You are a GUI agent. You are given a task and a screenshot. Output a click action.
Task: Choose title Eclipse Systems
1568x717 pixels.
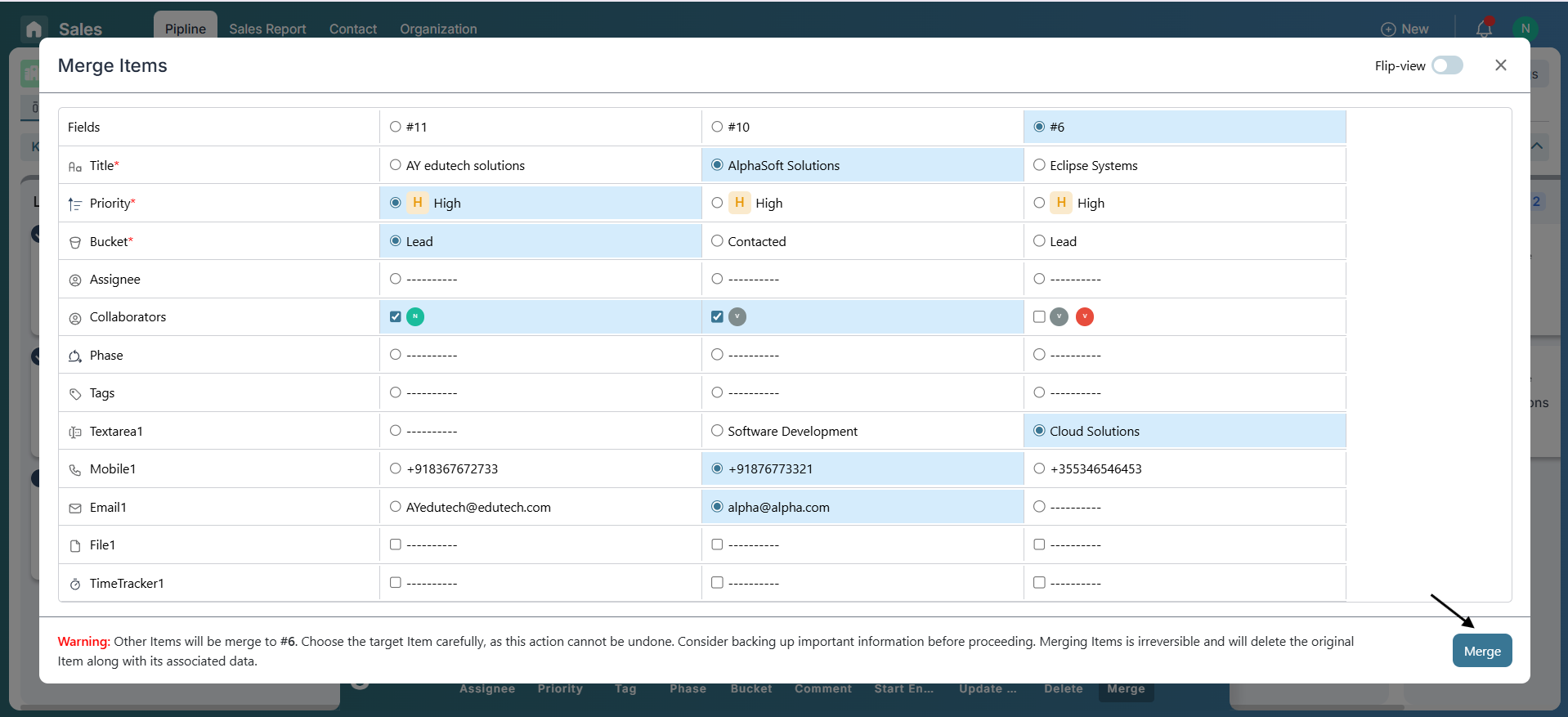pos(1039,164)
